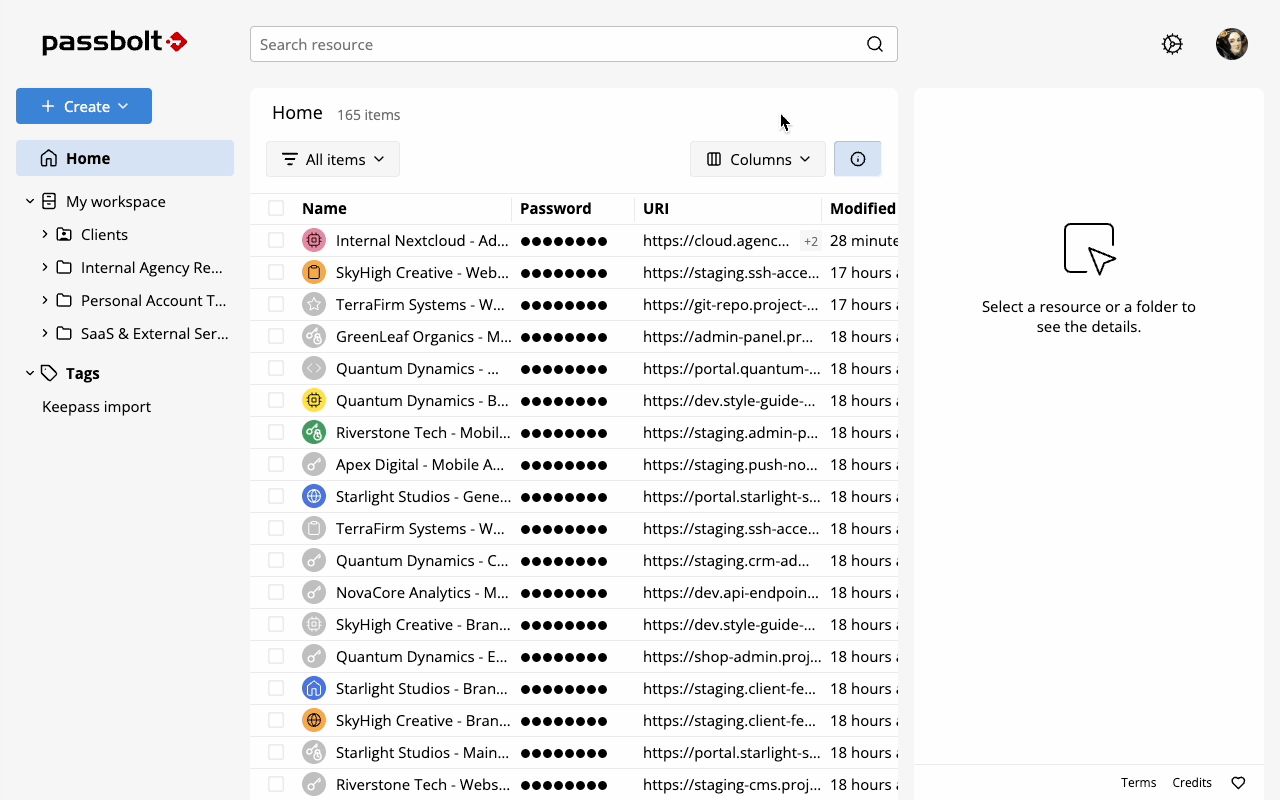Check the GreenLeaf Organics row checkbox
This screenshot has height=800, width=1280.
(276, 336)
